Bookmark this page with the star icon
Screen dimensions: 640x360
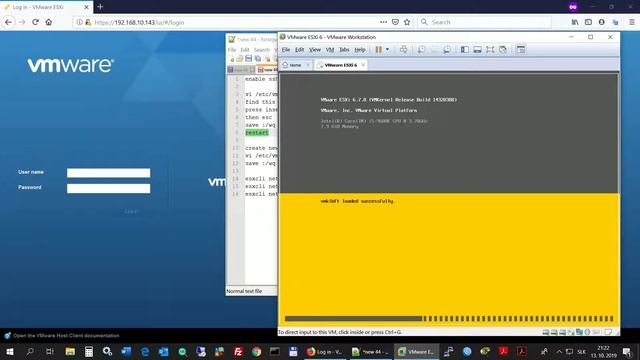point(407,22)
